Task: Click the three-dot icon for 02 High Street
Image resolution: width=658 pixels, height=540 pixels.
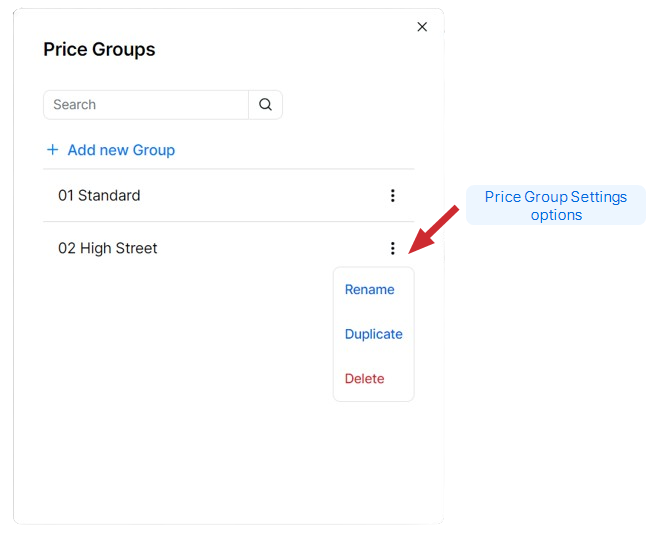Action: coord(392,248)
